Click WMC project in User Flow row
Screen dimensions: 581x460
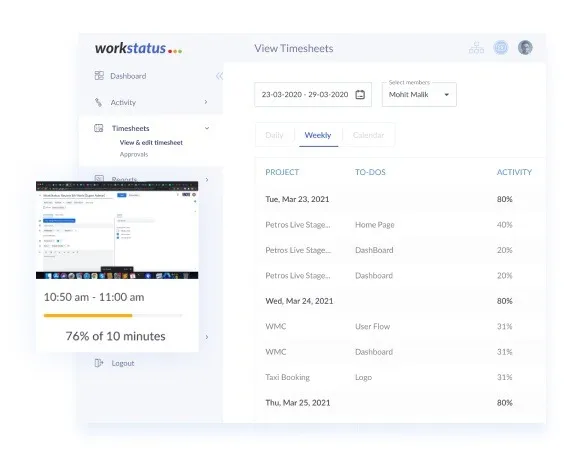[276, 327]
